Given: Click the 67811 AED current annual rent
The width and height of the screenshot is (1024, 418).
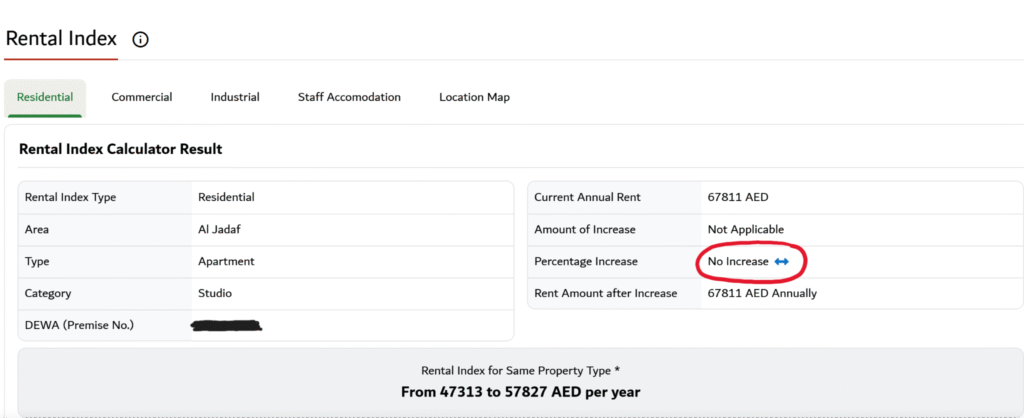Looking at the screenshot, I should point(737,198).
